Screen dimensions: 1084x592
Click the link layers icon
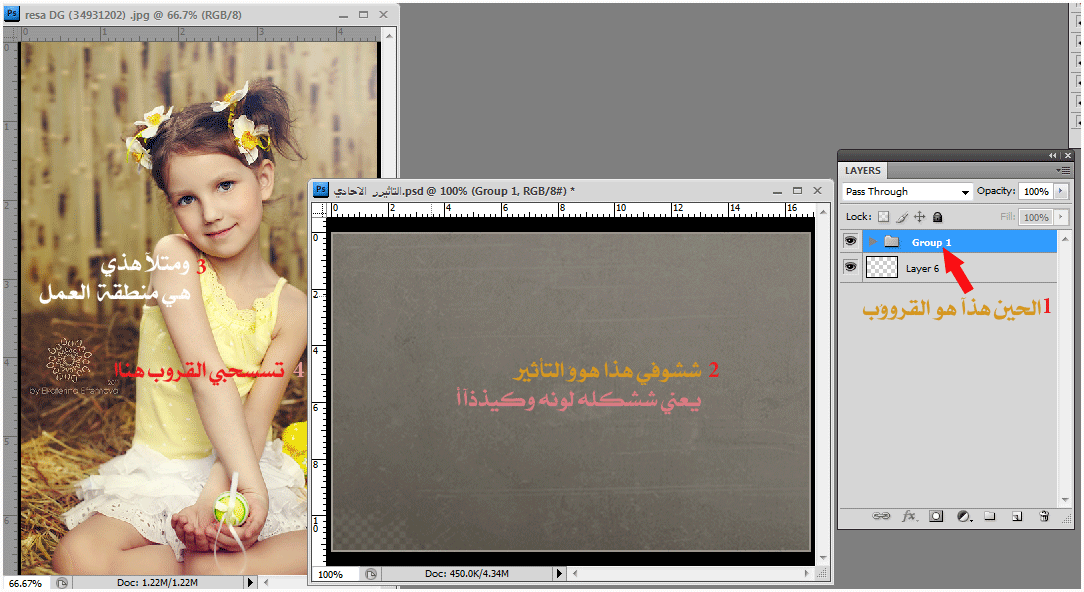coord(881,517)
